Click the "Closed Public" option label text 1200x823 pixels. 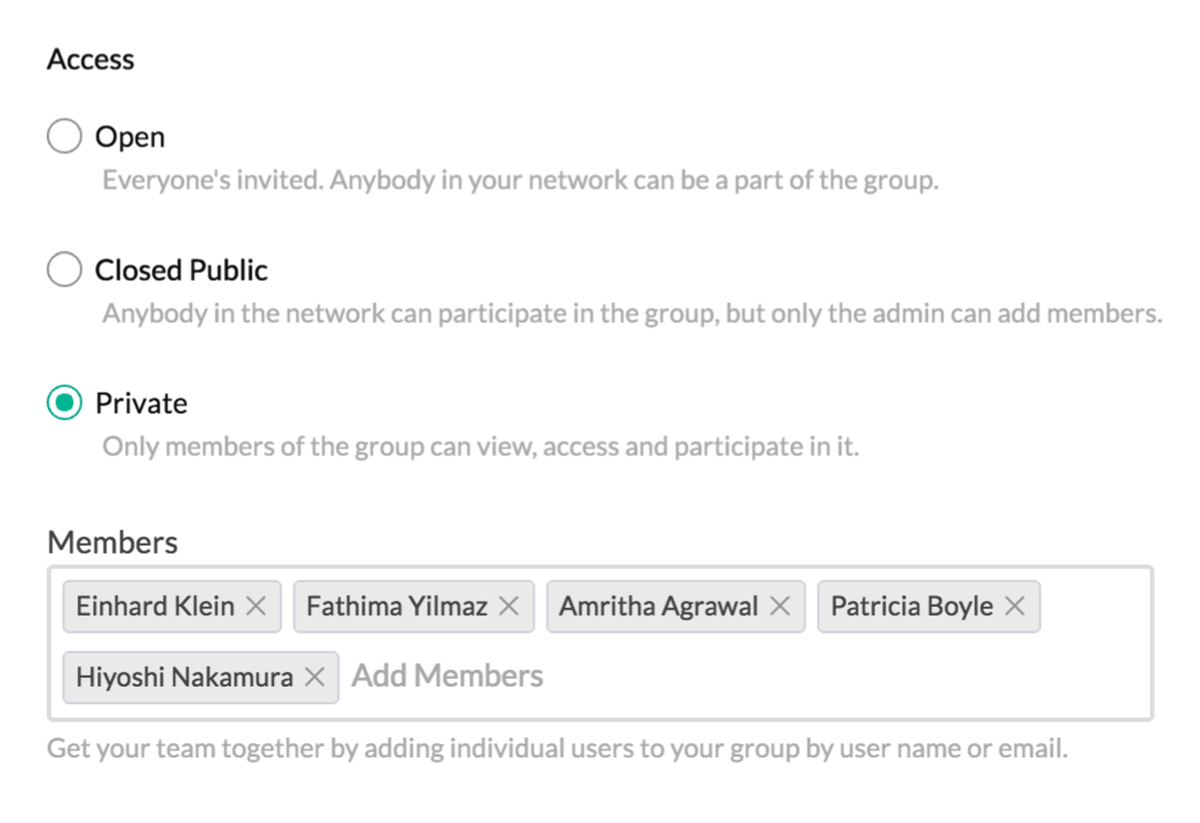(x=181, y=270)
